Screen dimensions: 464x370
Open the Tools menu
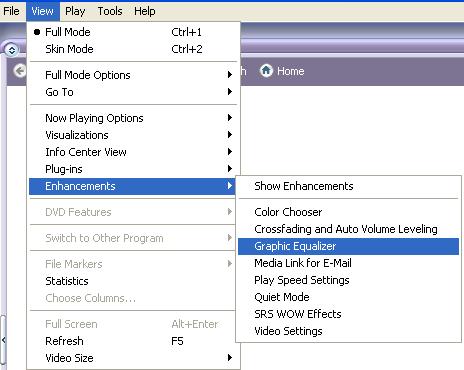(110, 11)
